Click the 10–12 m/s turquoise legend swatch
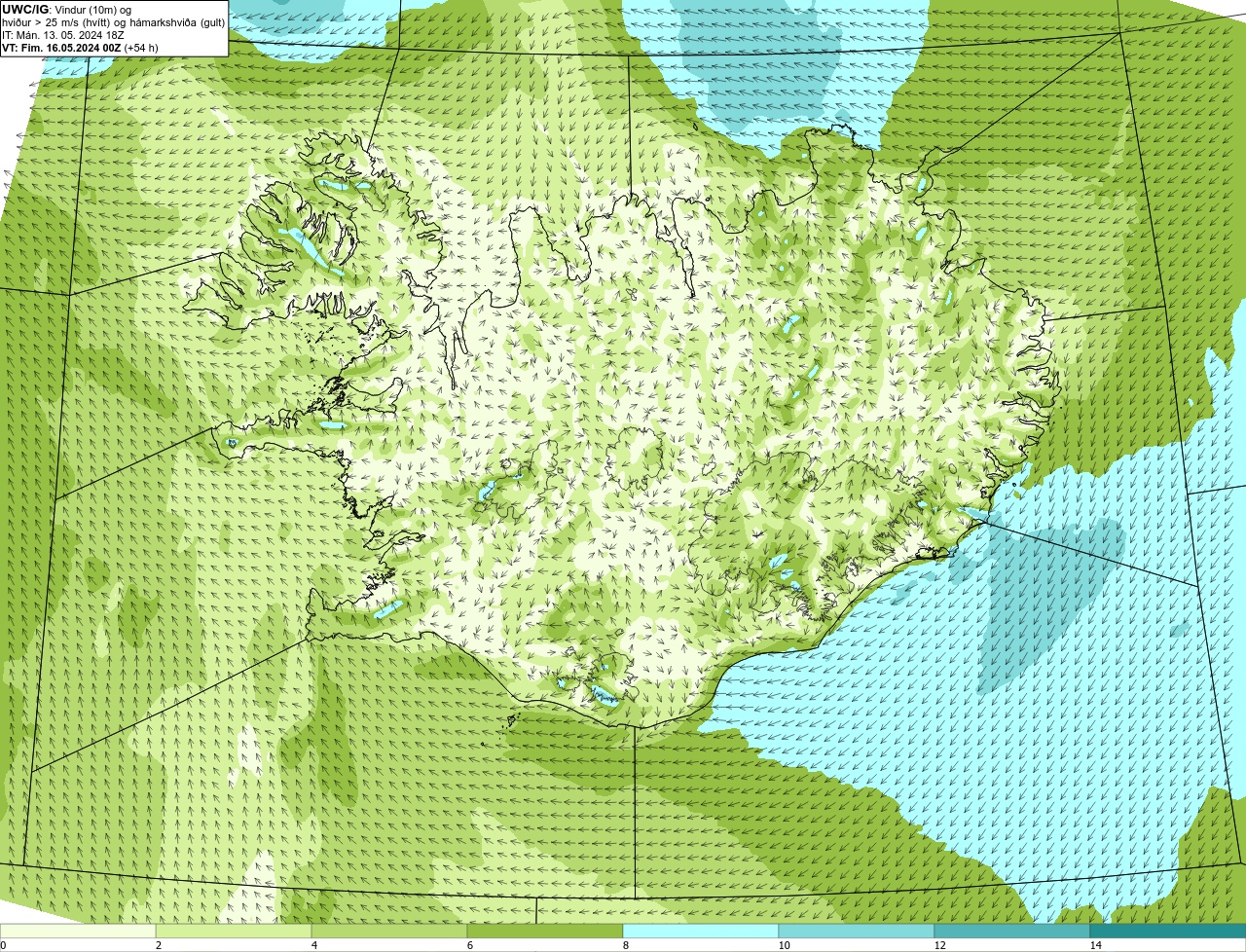The image size is (1246, 952). click(x=857, y=931)
